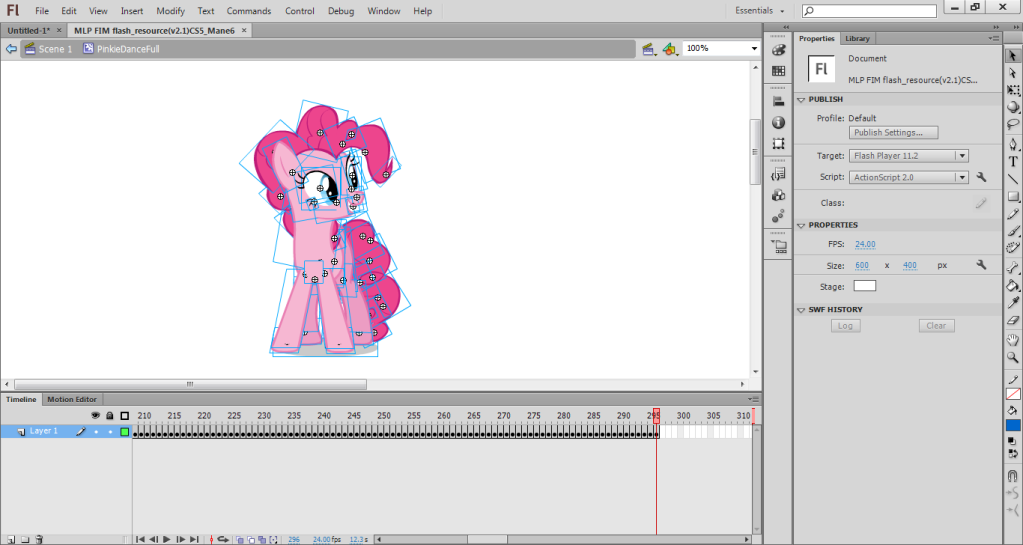Click the Publish Settings button

coord(893,132)
